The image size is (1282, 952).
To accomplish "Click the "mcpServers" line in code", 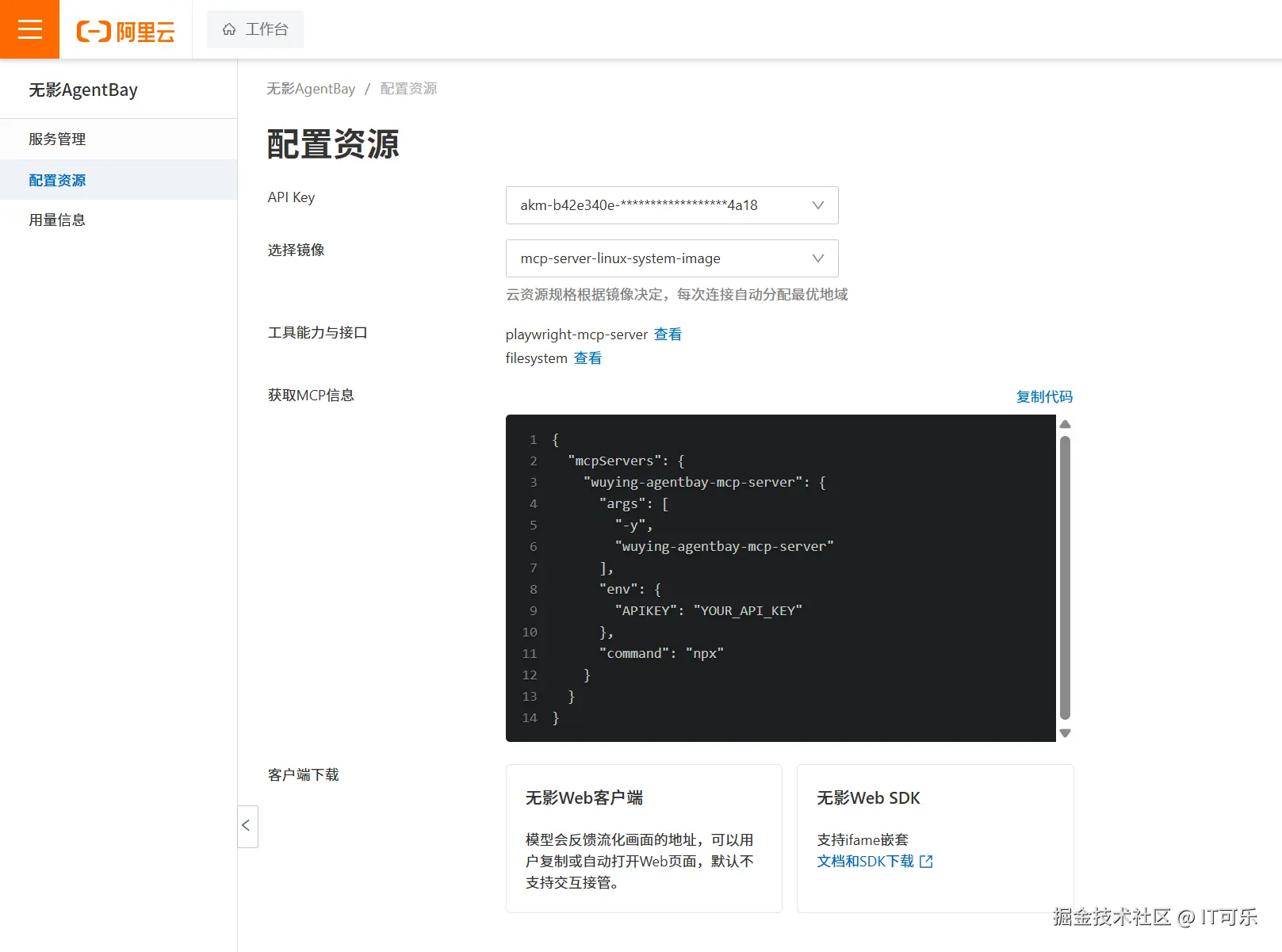I will tap(626, 461).
